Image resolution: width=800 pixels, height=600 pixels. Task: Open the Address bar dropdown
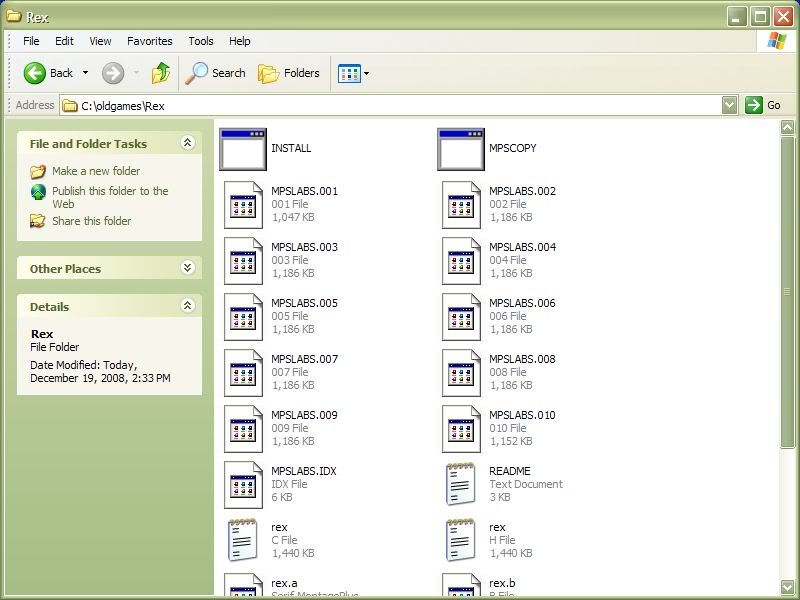[x=730, y=105]
